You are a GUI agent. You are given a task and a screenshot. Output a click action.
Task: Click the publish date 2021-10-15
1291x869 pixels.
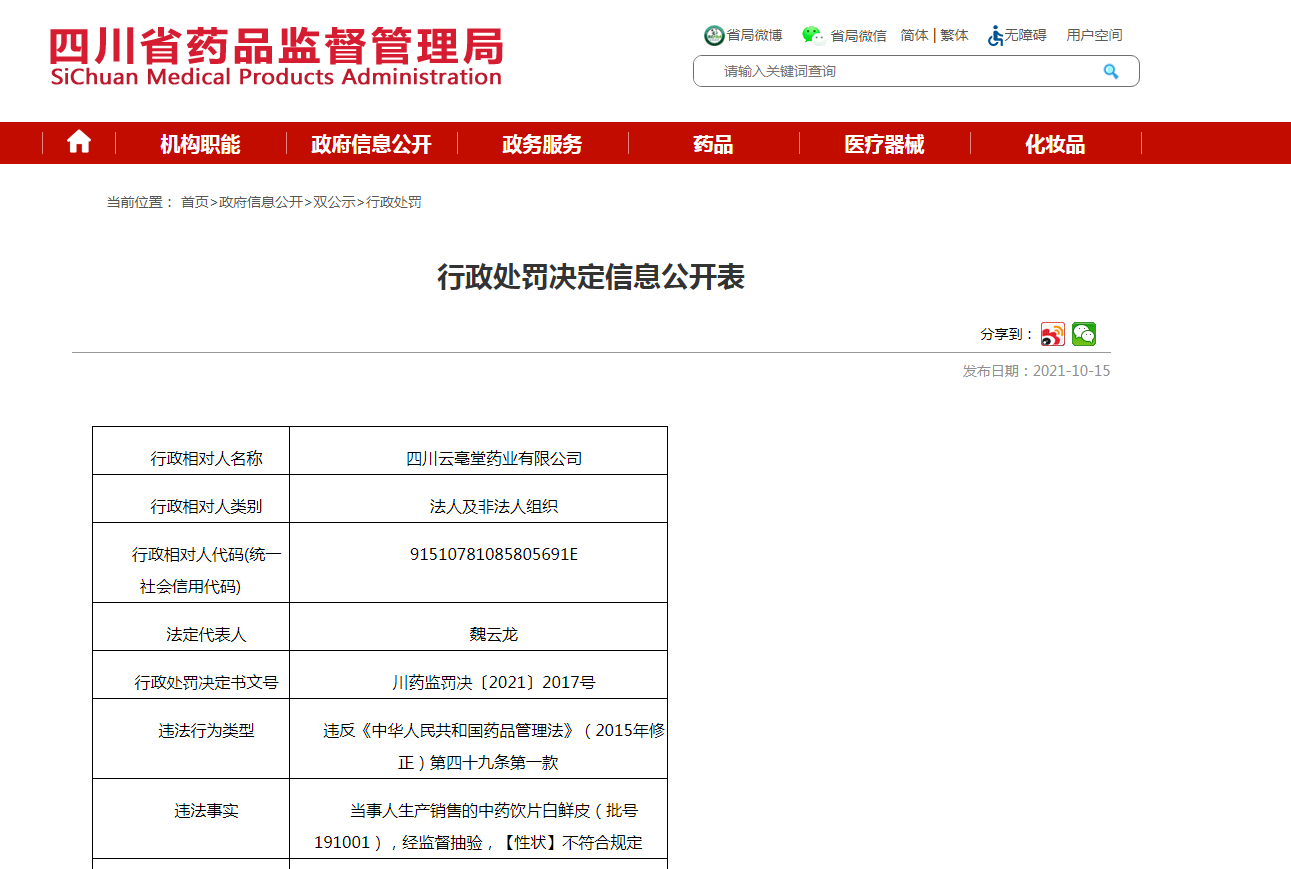click(1071, 371)
